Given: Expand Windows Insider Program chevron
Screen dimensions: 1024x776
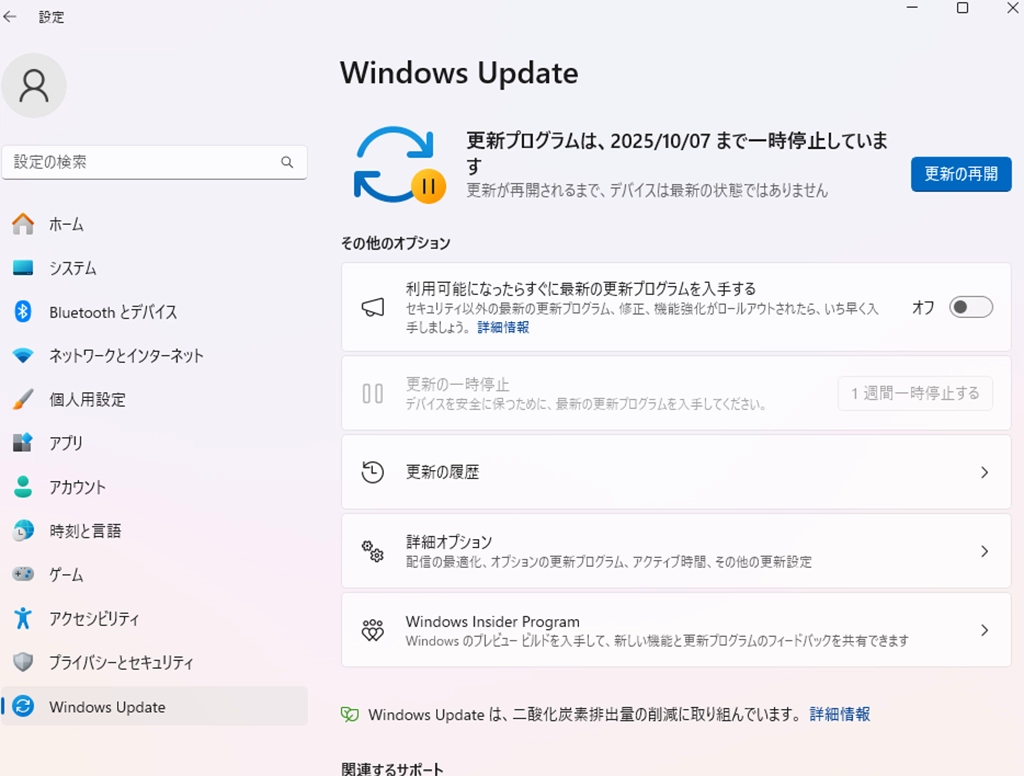Looking at the screenshot, I should (x=984, y=630).
